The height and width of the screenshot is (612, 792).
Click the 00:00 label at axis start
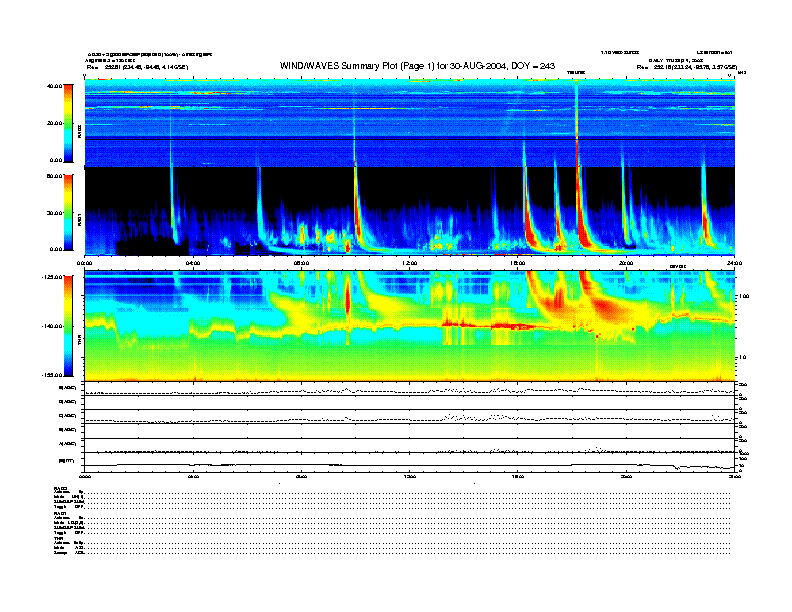[85, 264]
